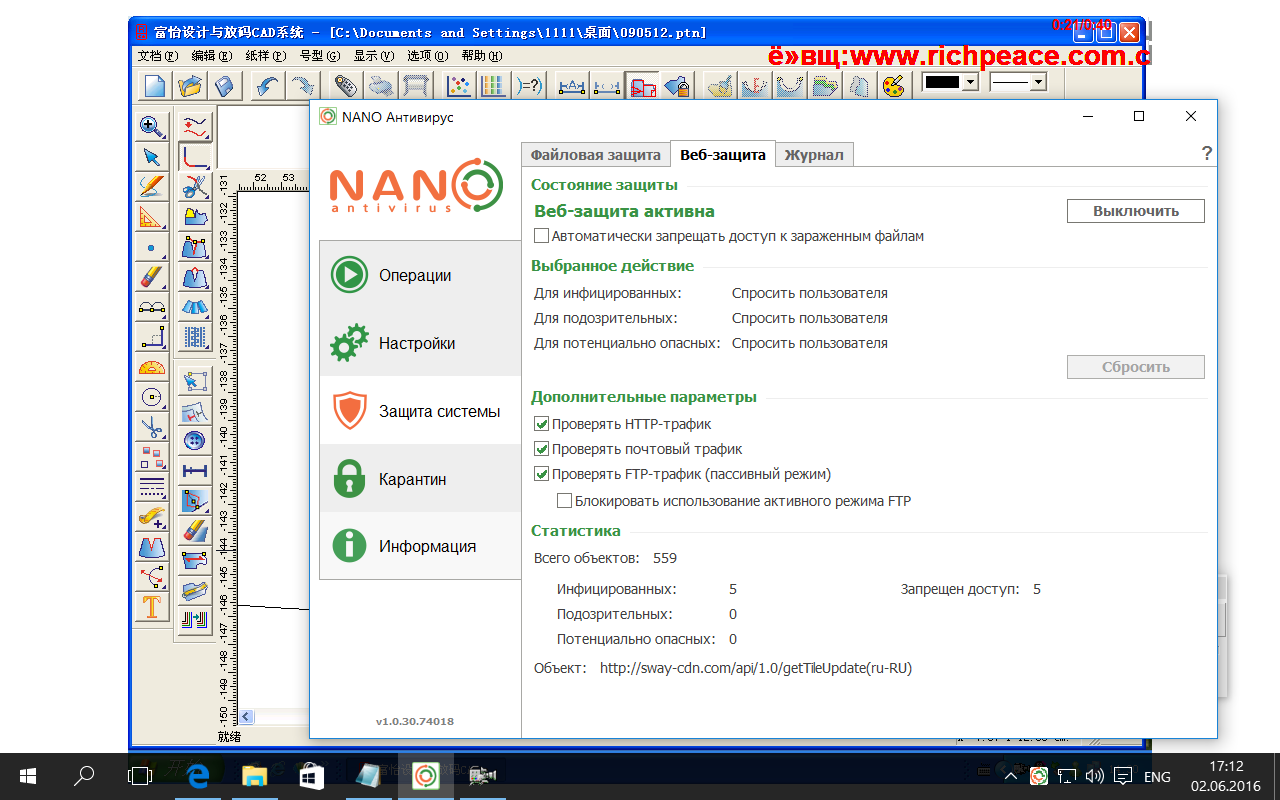Viewport: 1280px width, 800px height.
Task: Select the orange text T tool
Action: 152,607
